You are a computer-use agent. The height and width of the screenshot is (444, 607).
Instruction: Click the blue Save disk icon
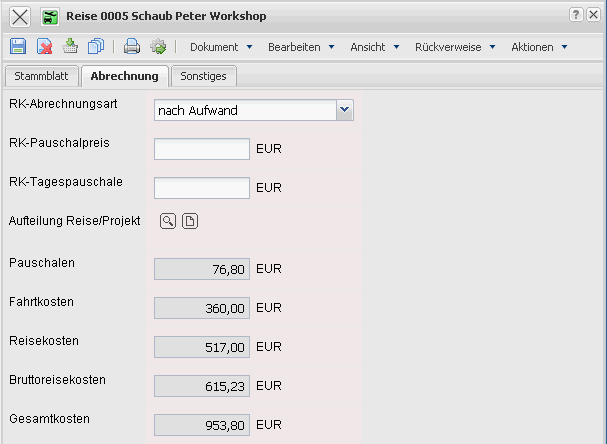[18, 47]
